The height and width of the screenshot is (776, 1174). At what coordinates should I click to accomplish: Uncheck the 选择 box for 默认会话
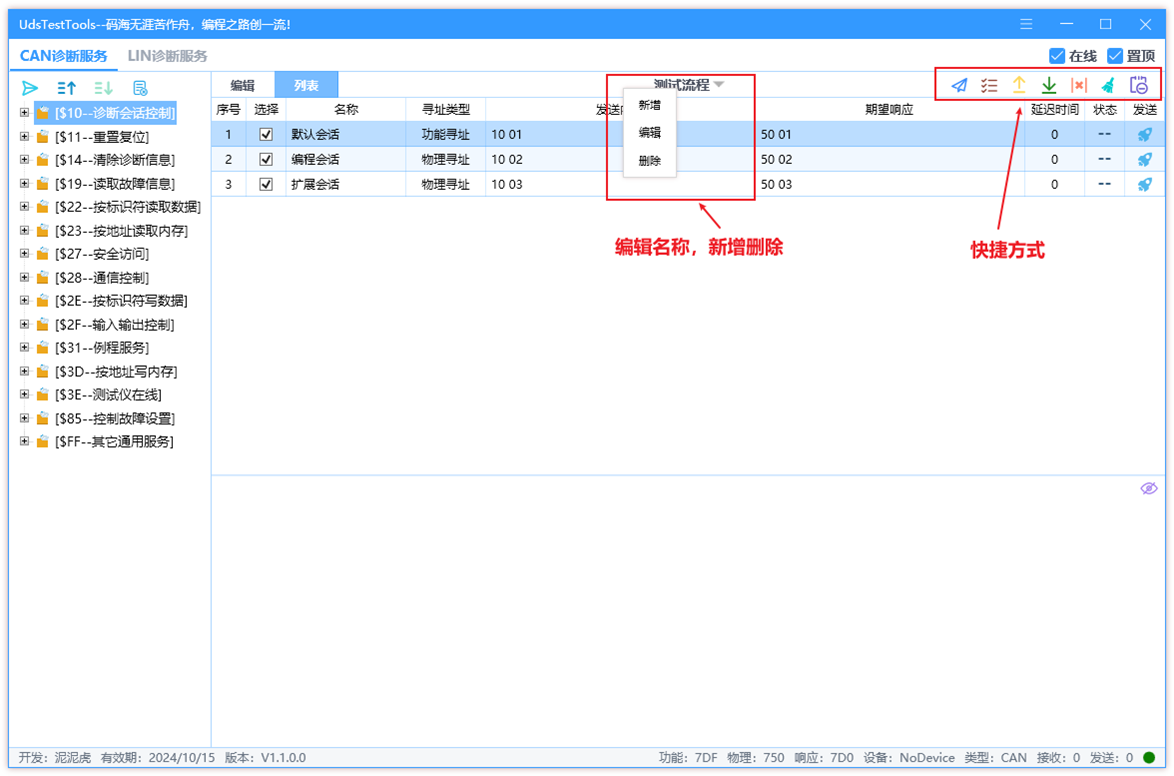(266, 135)
